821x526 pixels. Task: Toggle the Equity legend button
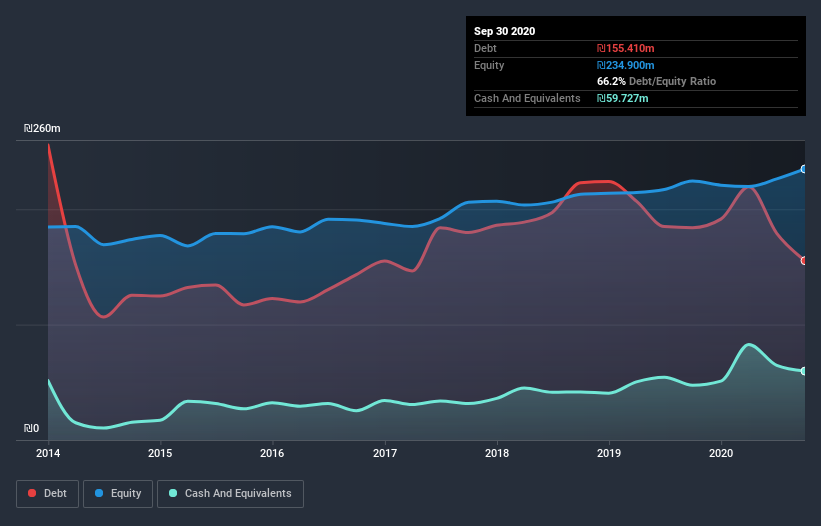[118, 494]
